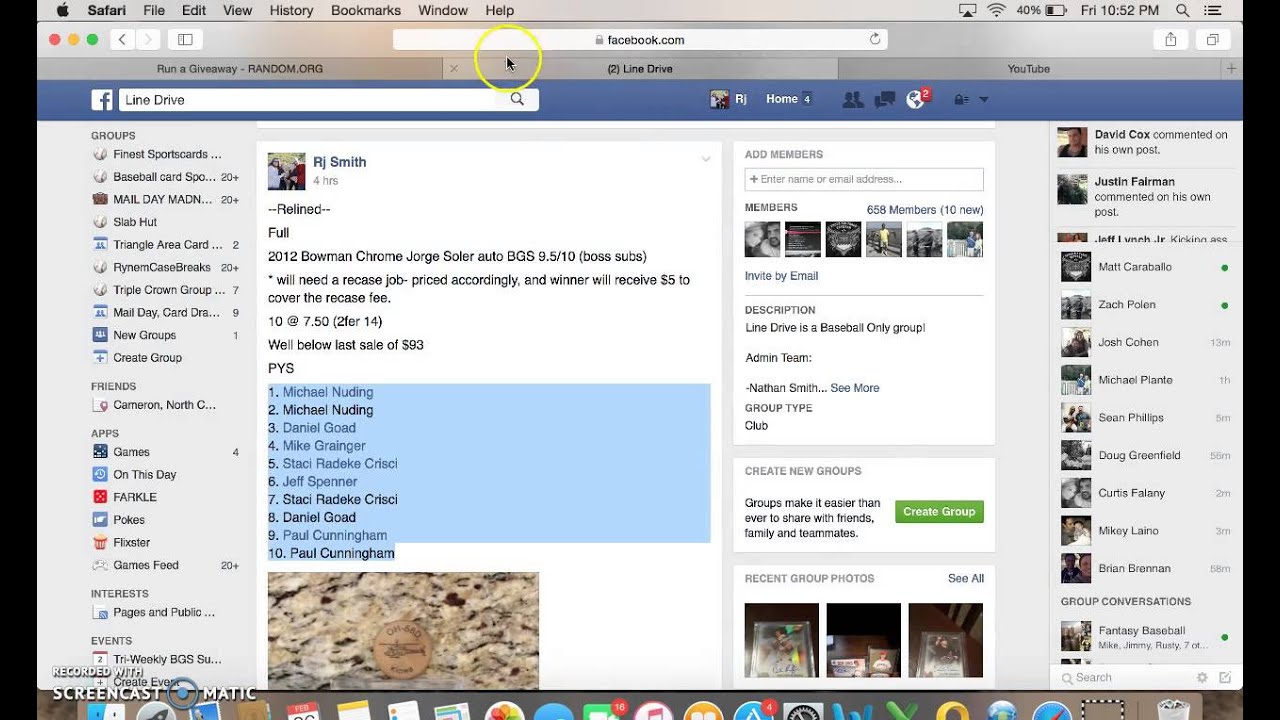The height and width of the screenshot is (720, 1280).
Task: Expand the account menu arrow in header
Action: coord(984,100)
